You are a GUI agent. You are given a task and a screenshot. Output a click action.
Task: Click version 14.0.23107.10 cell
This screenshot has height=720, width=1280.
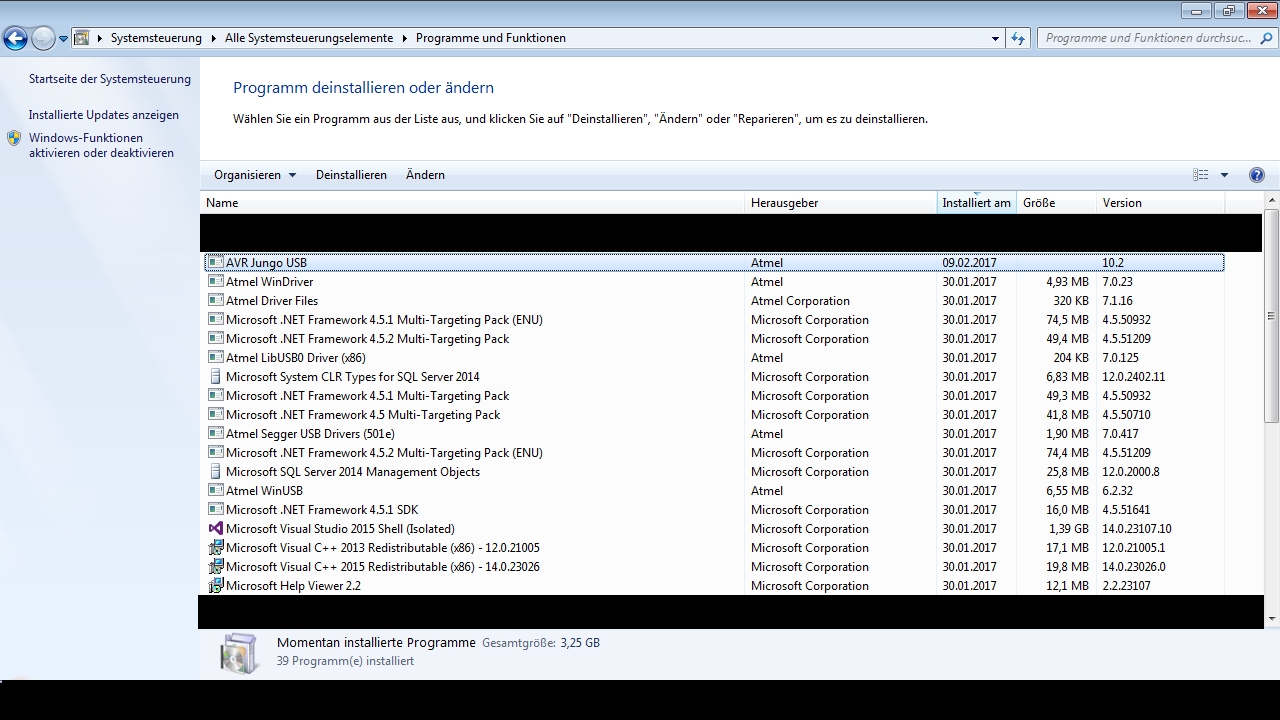click(x=1137, y=529)
